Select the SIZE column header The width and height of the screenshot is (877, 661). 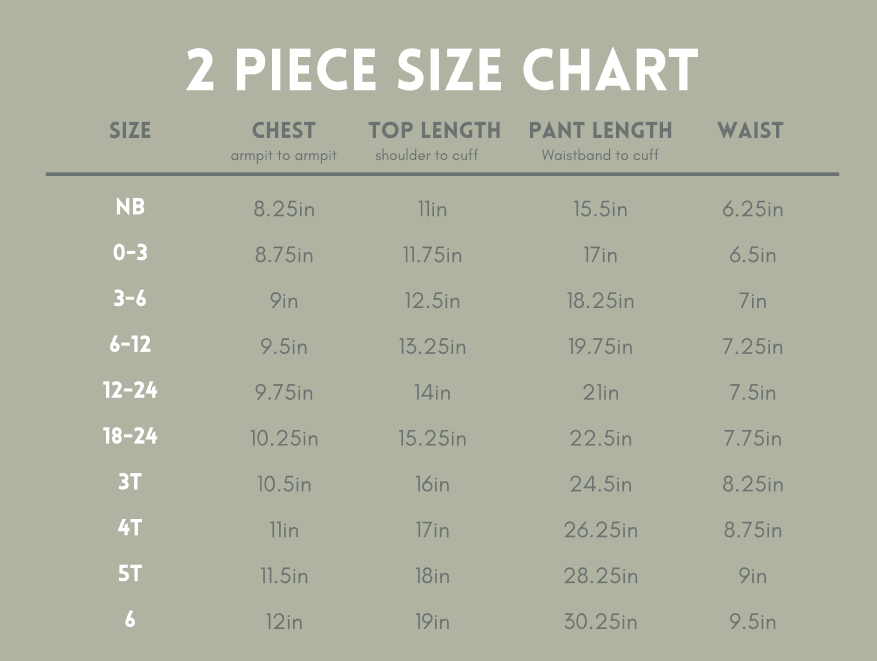[130, 131]
